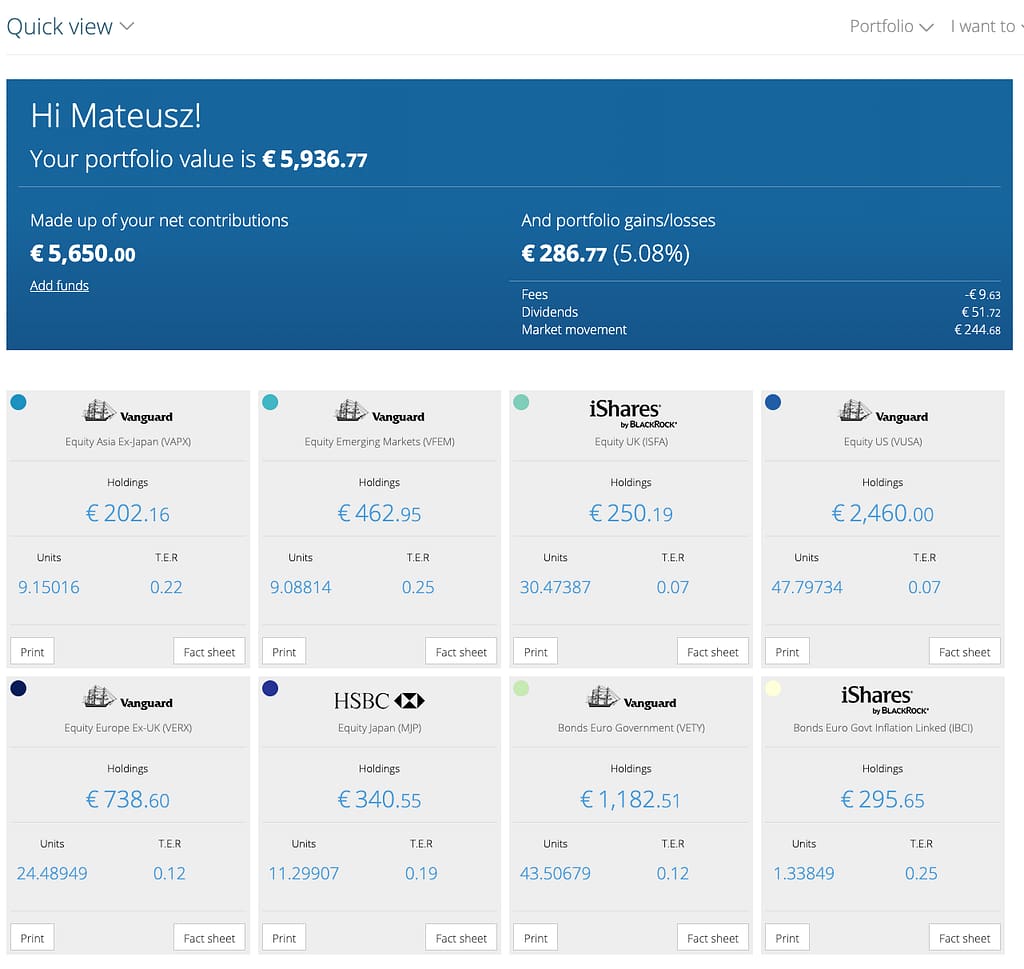Image resolution: width=1024 pixels, height=969 pixels.
Task: Click T.E.R value 0.22
Action: pos(167,587)
